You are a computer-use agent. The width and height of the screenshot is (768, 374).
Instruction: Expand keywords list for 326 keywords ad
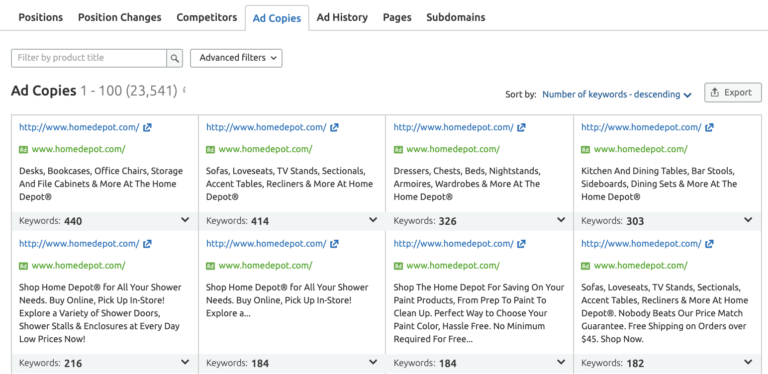(561, 220)
